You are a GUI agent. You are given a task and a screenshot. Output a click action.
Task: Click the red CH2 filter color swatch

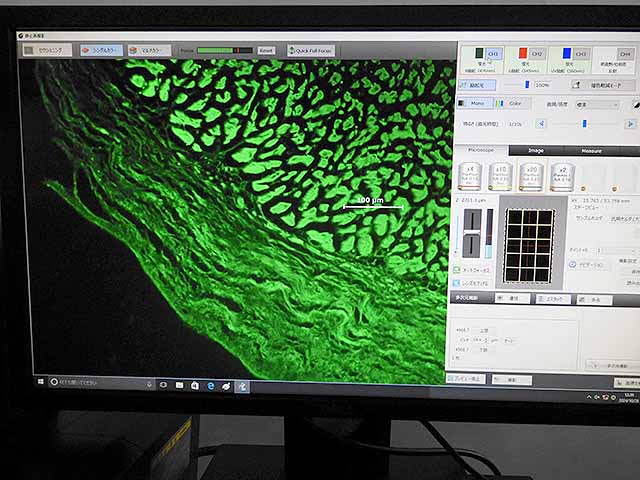[523, 53]
